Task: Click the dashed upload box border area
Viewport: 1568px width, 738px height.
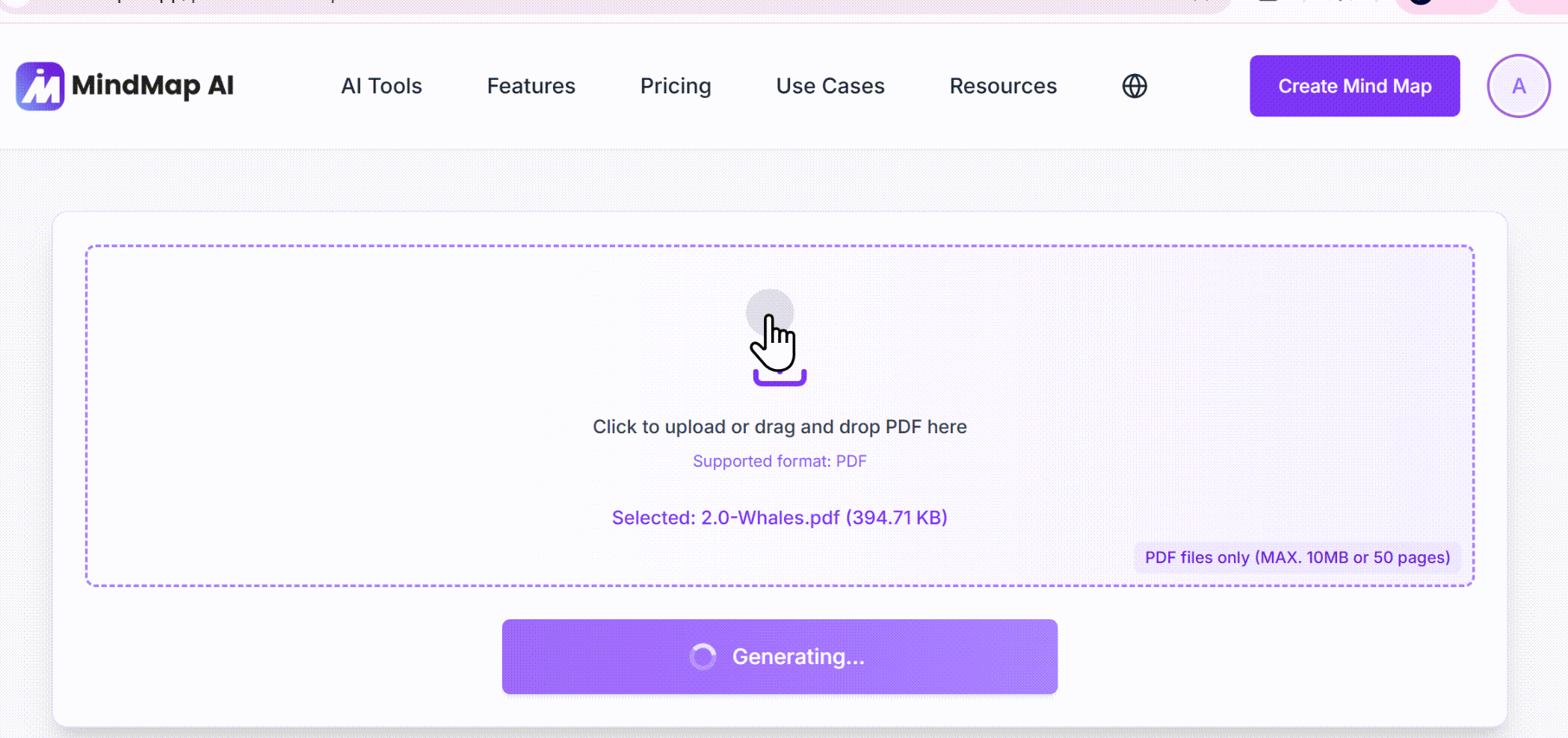Action: coord(780,246)
